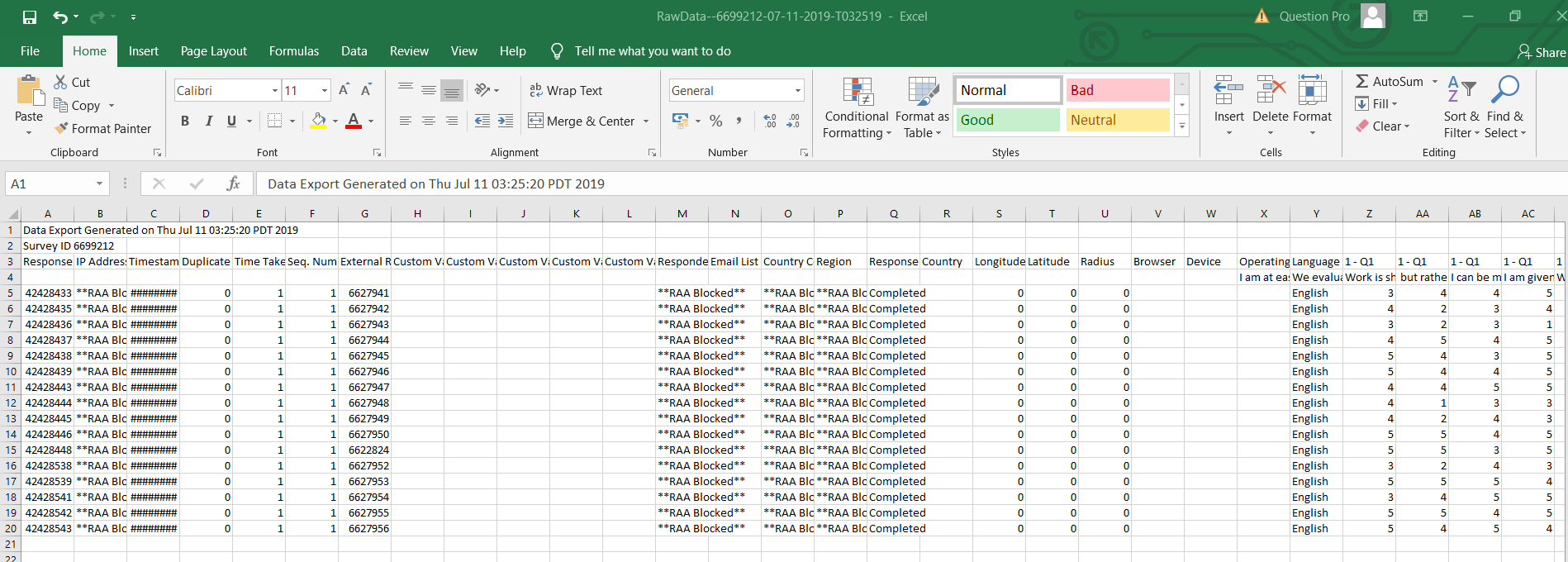
Task: Open the General number format dropdown
Action: click(797, 90)
